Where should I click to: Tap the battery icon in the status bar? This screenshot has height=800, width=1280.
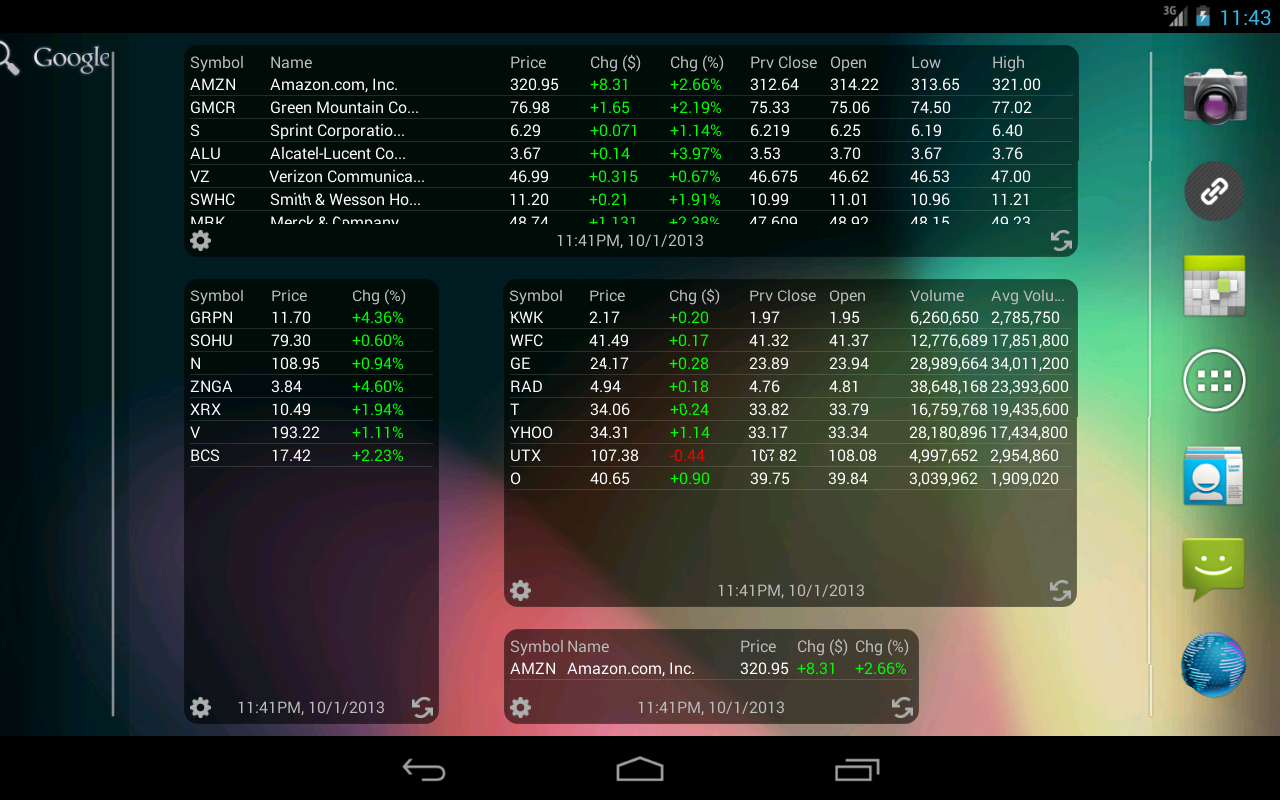pyautogui.click(x=1202, y=16)
